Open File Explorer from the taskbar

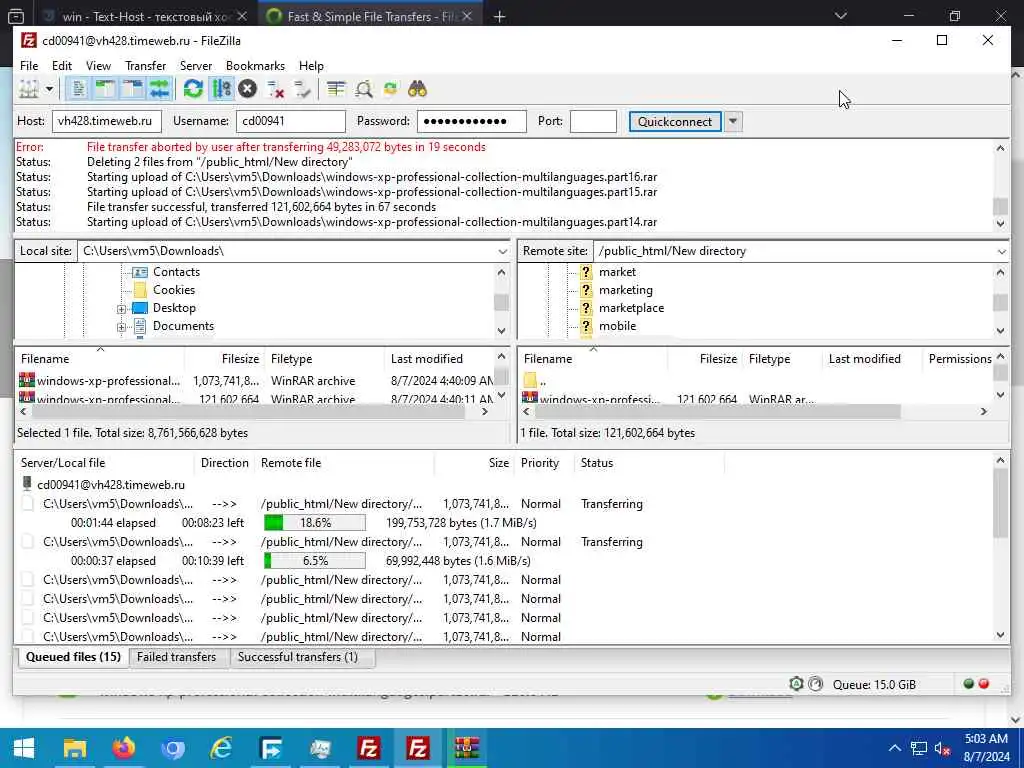point(74,748)
